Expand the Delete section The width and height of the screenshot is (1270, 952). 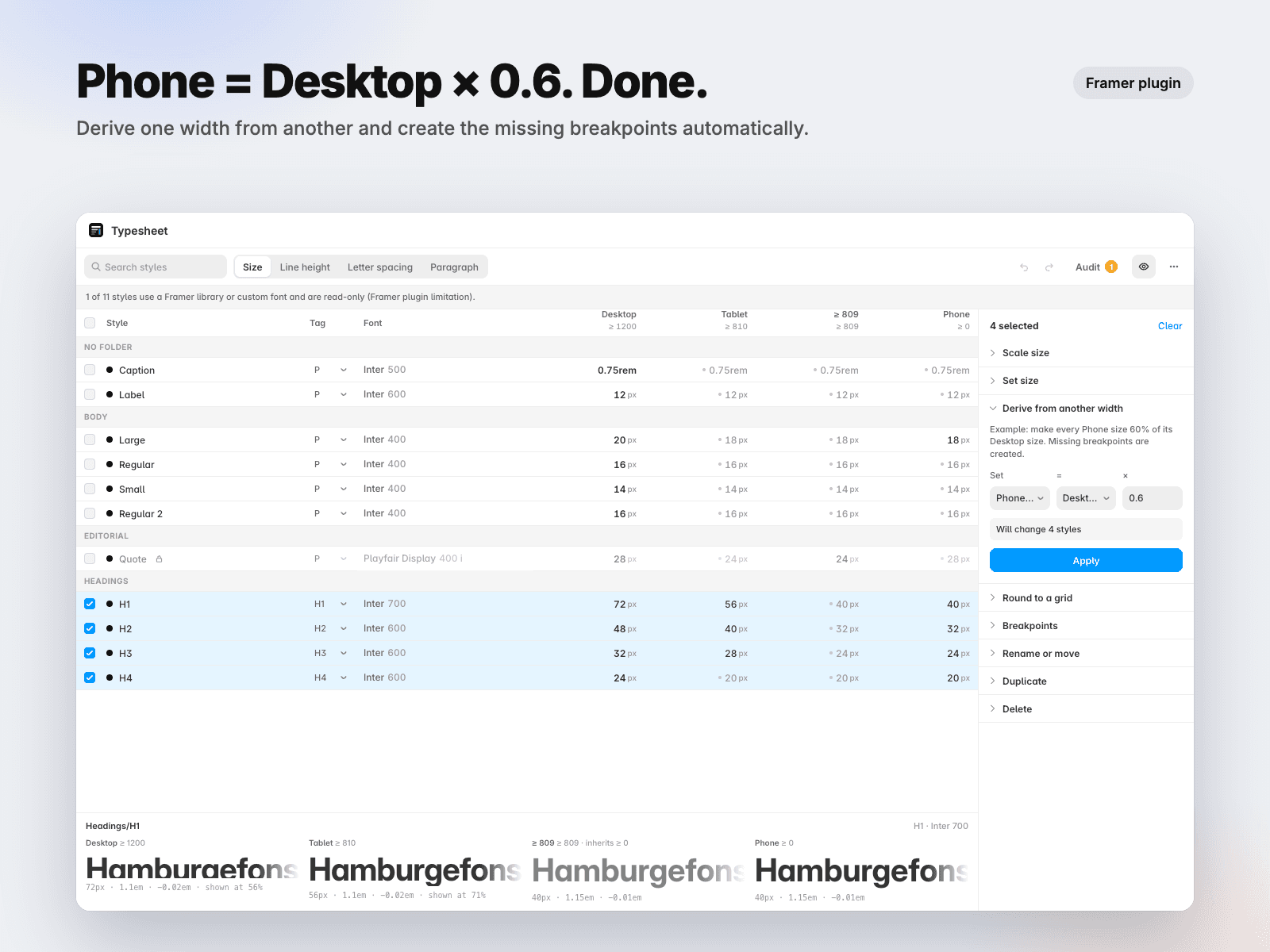pyautogui.click(x=1086, y=709)
